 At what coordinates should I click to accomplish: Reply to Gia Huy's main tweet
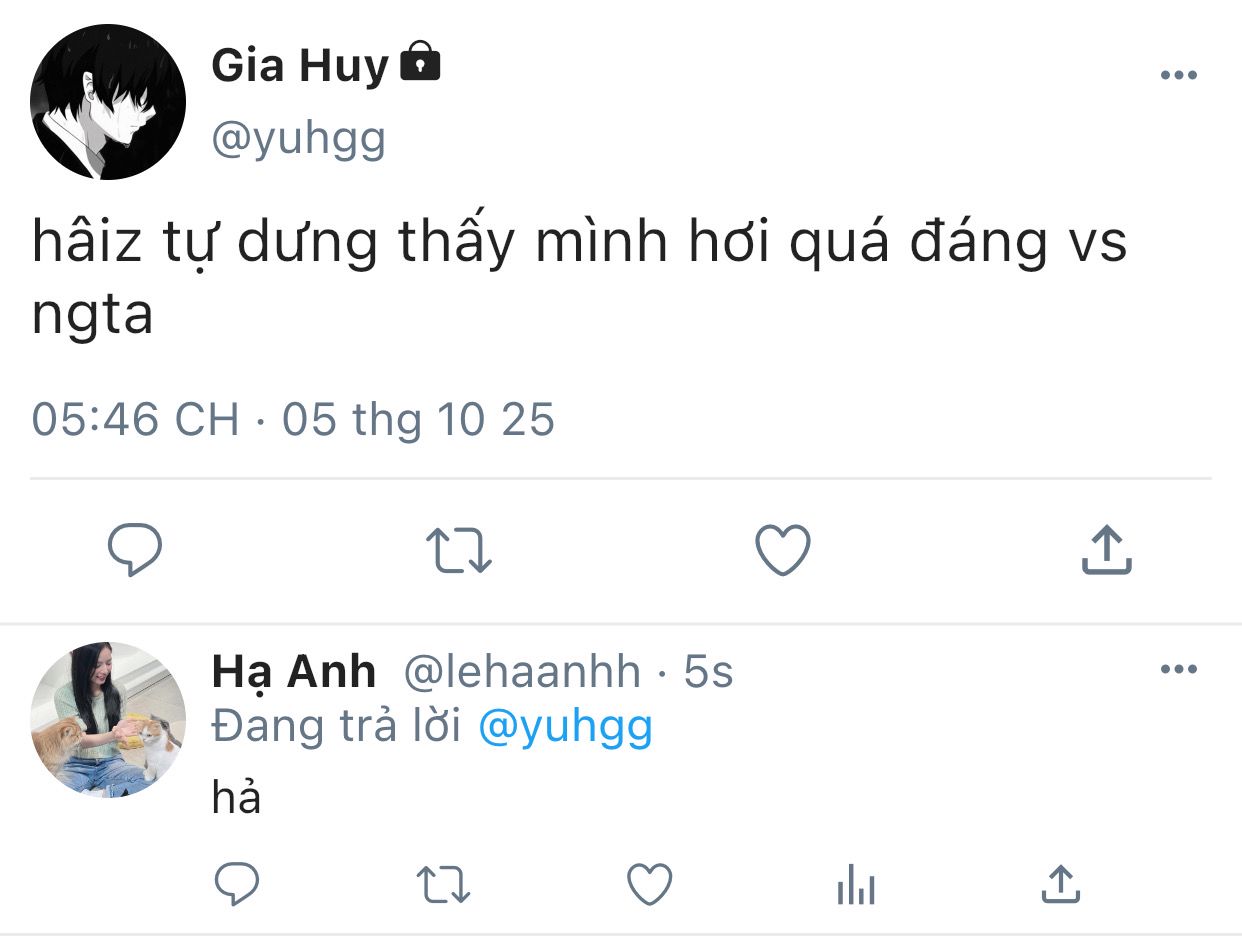(134, 550)
